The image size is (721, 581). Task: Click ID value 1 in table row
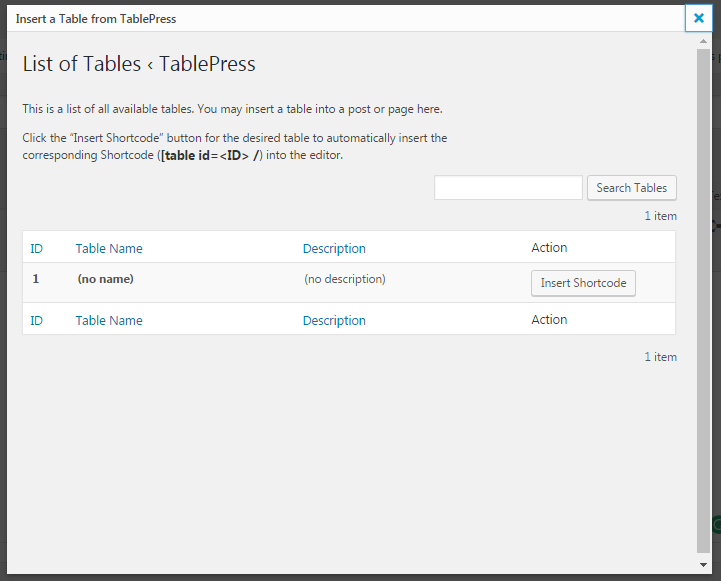pyautogui.click(x=36, y=279)
